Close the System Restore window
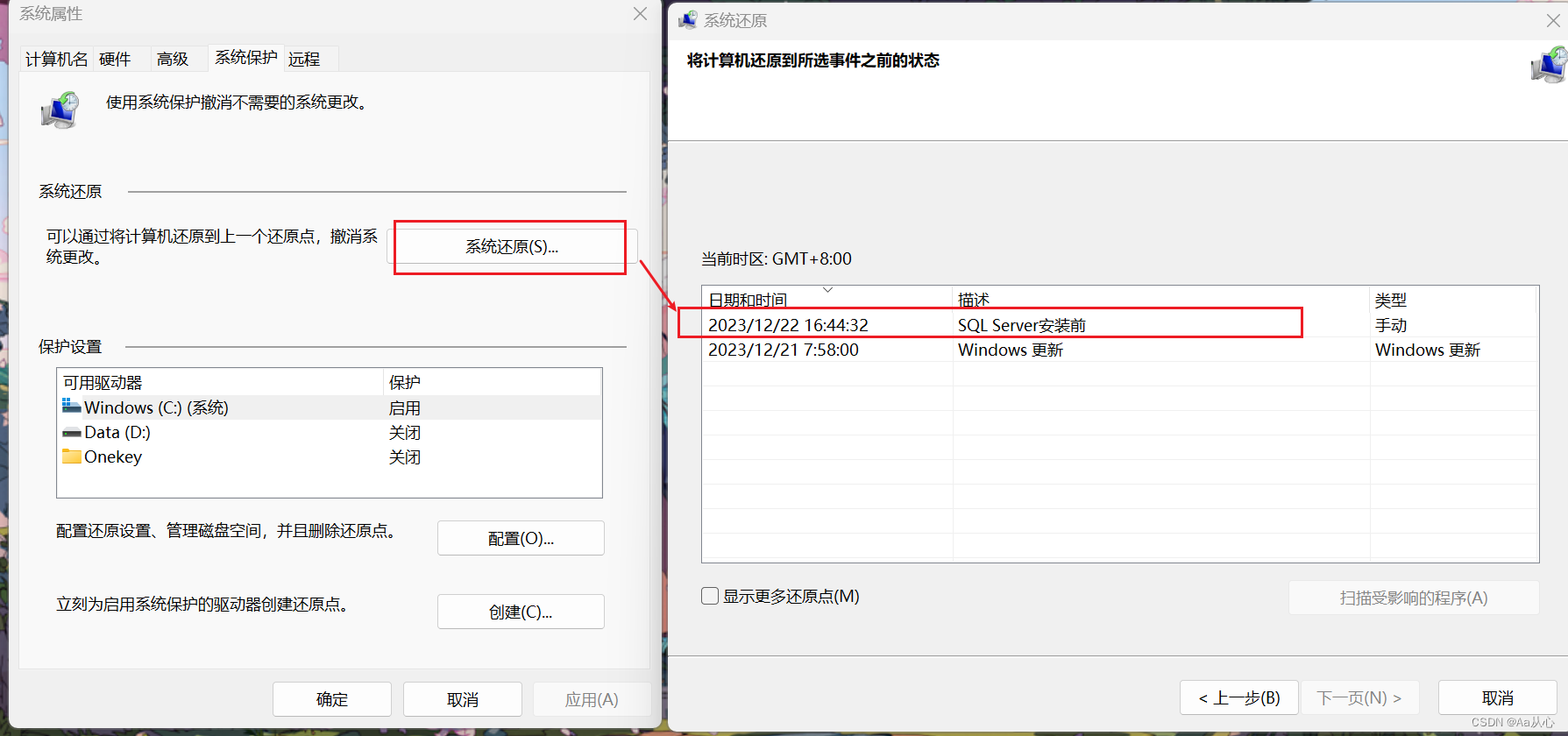The height and width of the screenshot is (736, 1568). click(x=1553, y=20)
